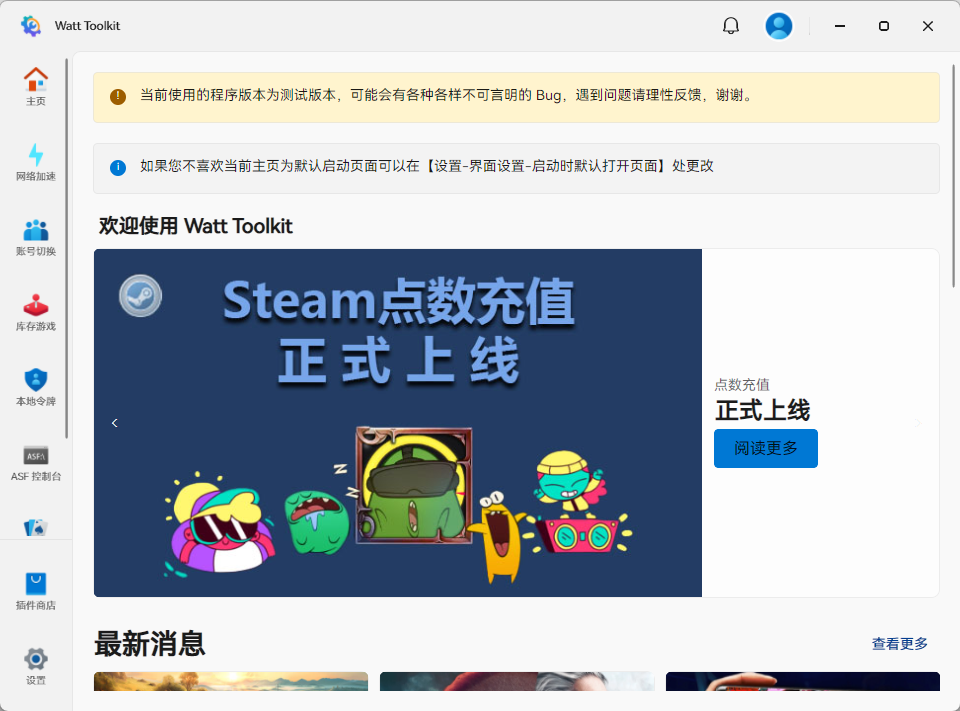Click 阅读更多 to read the announcement
This screenshot has width=960, height=711.
[765, 448]
